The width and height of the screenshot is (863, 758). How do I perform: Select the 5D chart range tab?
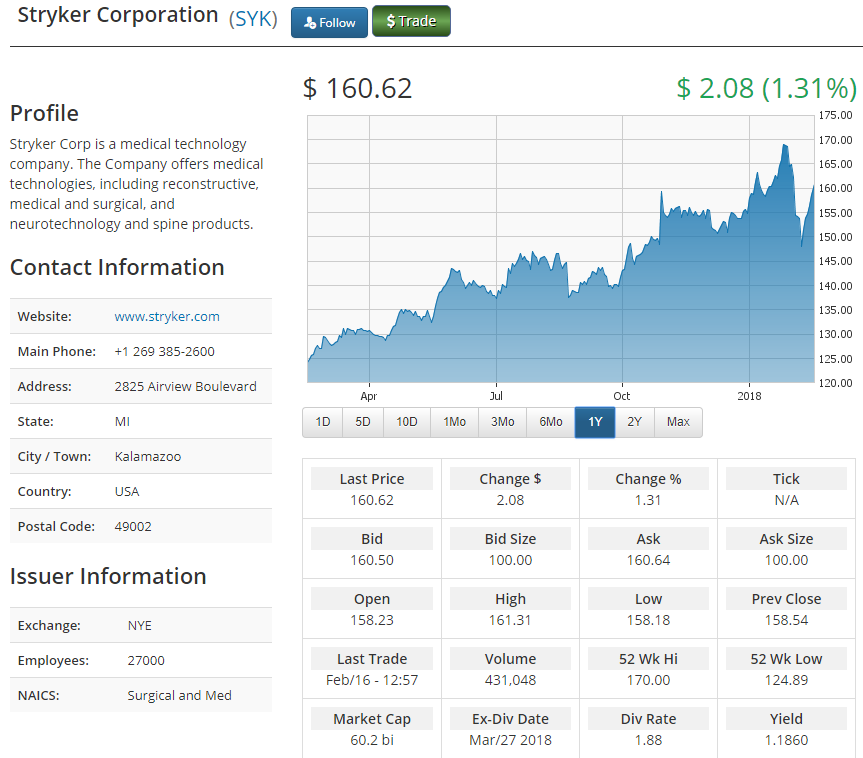click(x=363, y=422)
